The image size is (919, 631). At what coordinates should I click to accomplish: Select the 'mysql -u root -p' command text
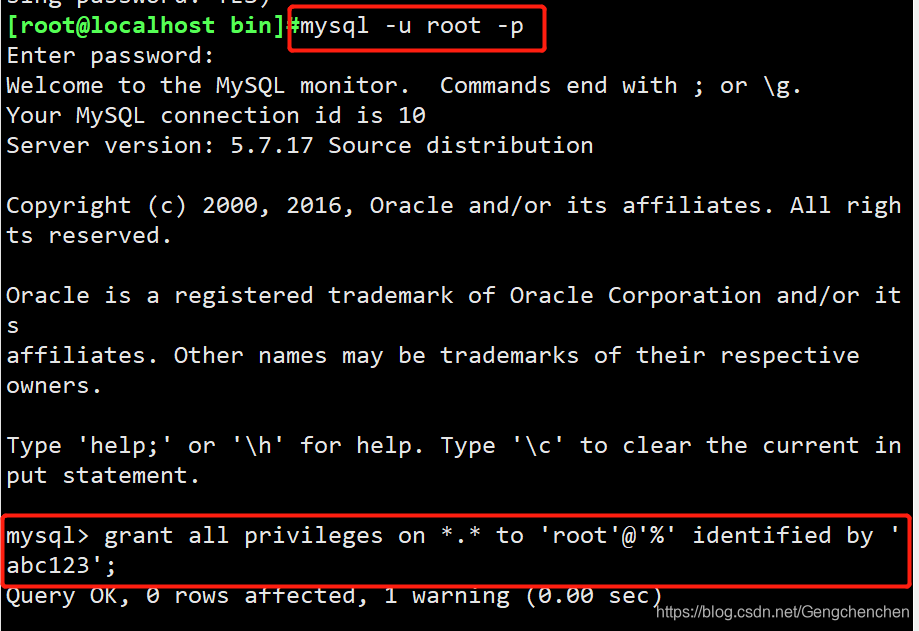tap(412, 27)
